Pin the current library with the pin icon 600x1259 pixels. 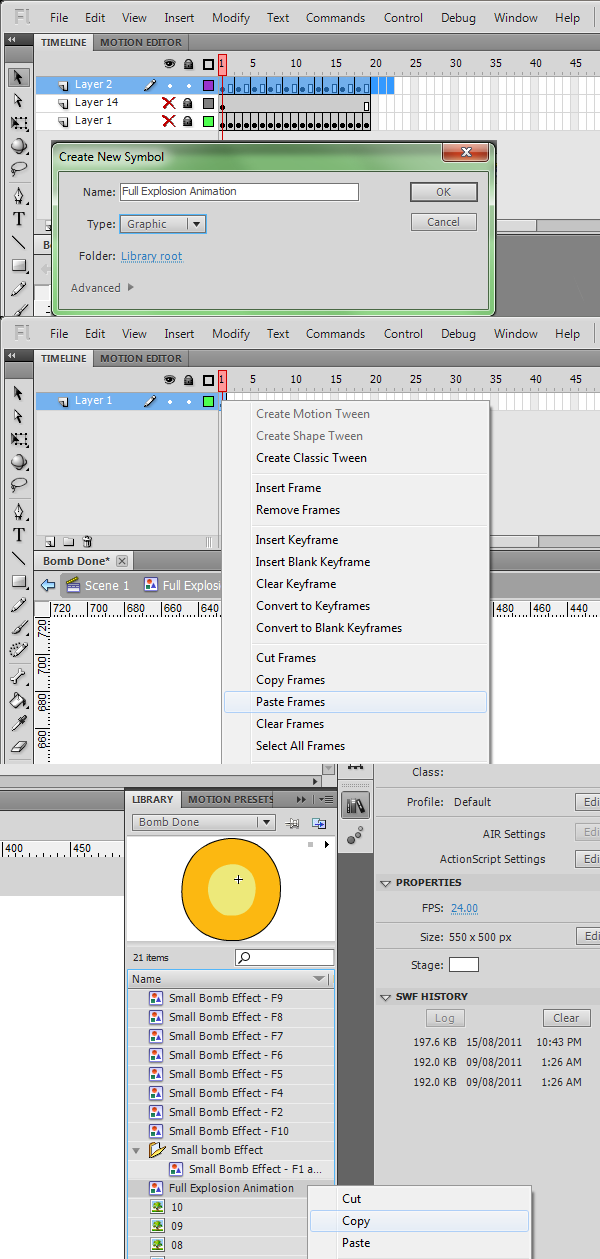coord(294,823)
